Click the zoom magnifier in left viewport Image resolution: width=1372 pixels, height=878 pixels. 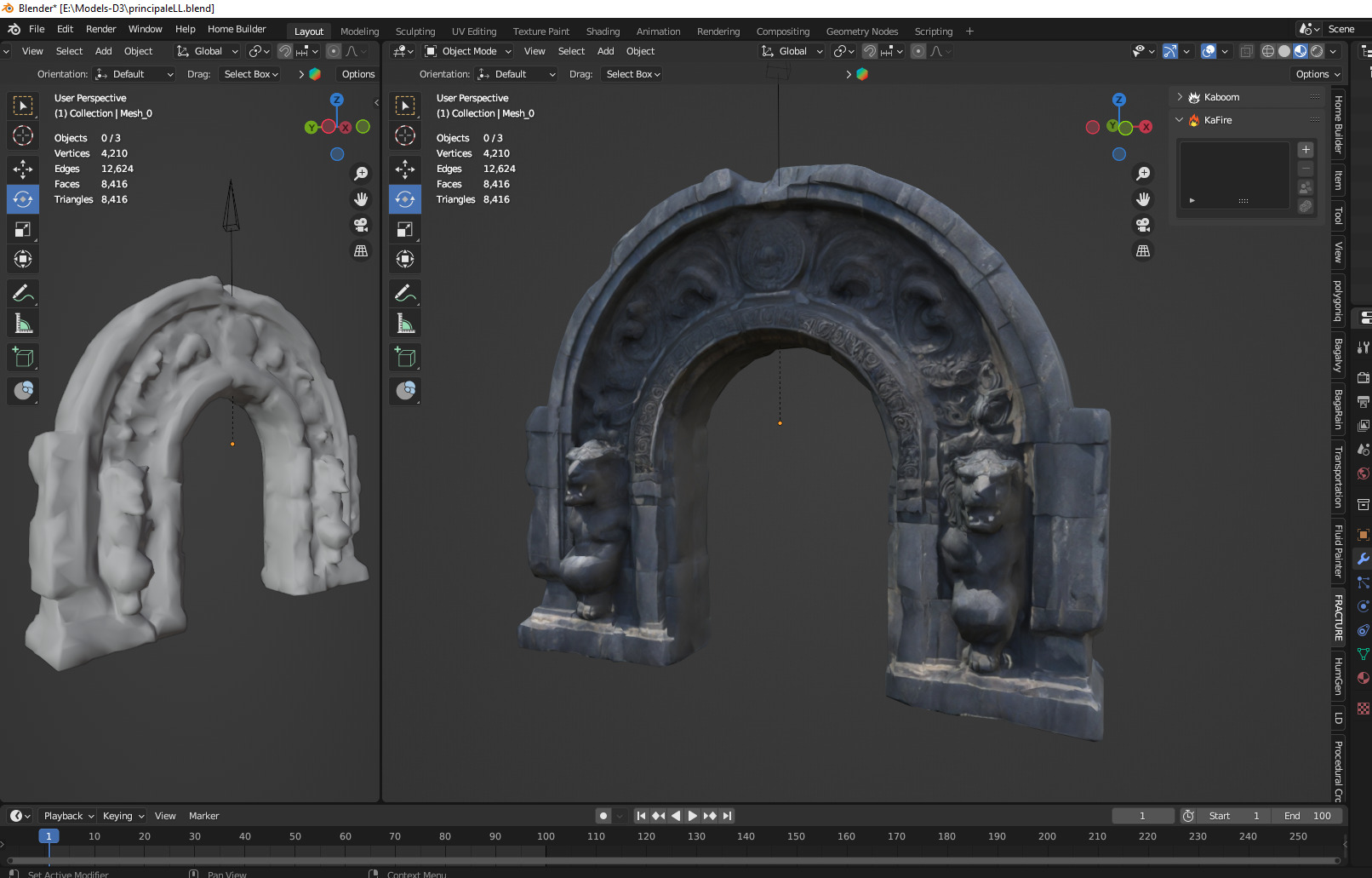coord(361,174)
